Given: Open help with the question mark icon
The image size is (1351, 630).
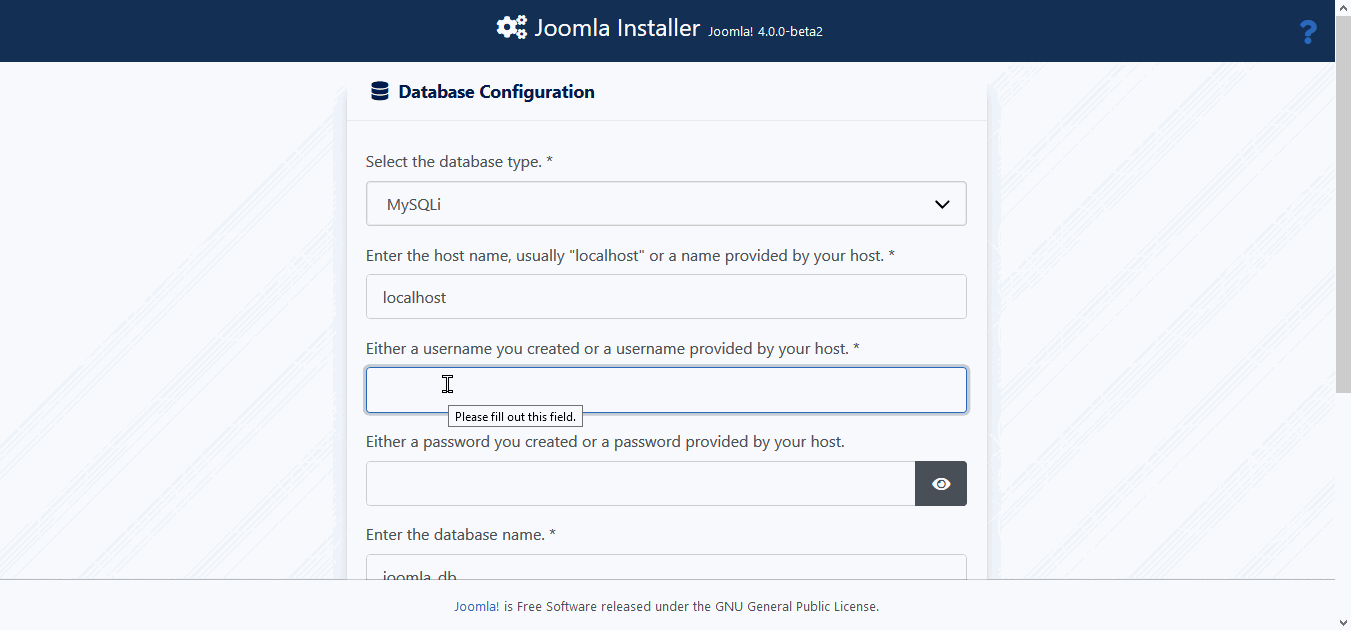Looking at the screenshot, I should click(1307, 33).
